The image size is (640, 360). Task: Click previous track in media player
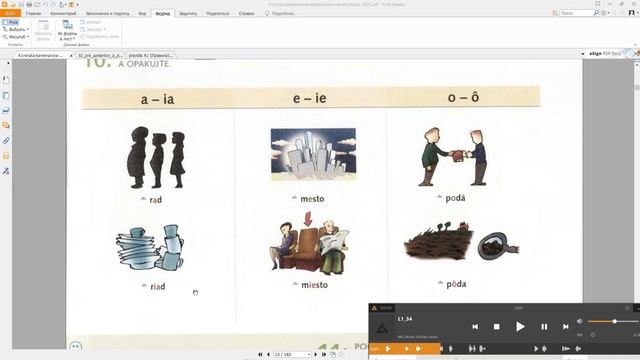[x=475, y=327]
